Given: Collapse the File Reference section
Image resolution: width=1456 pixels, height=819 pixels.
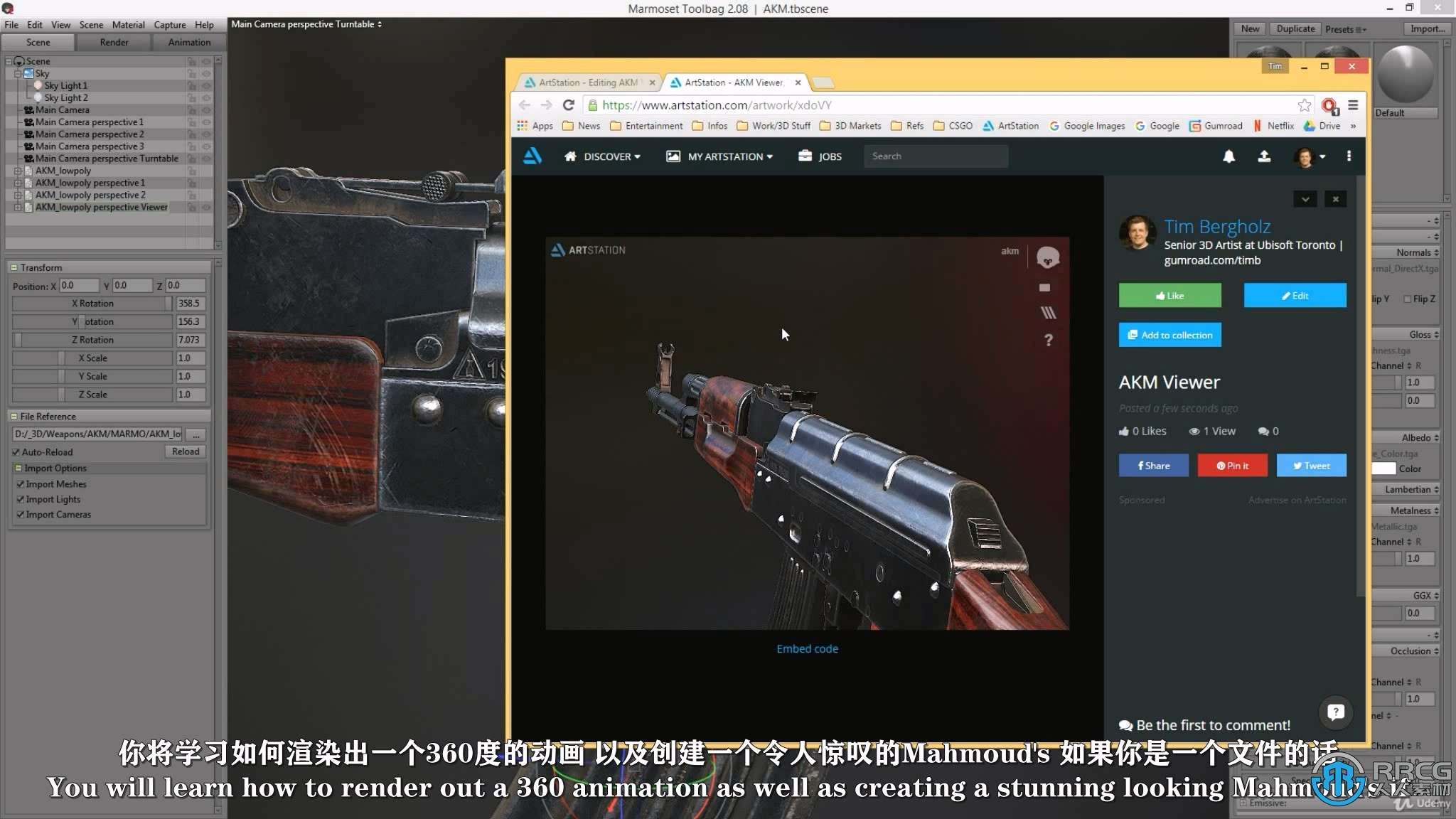Looking at the screenshot, I should [x=14, y=417].
